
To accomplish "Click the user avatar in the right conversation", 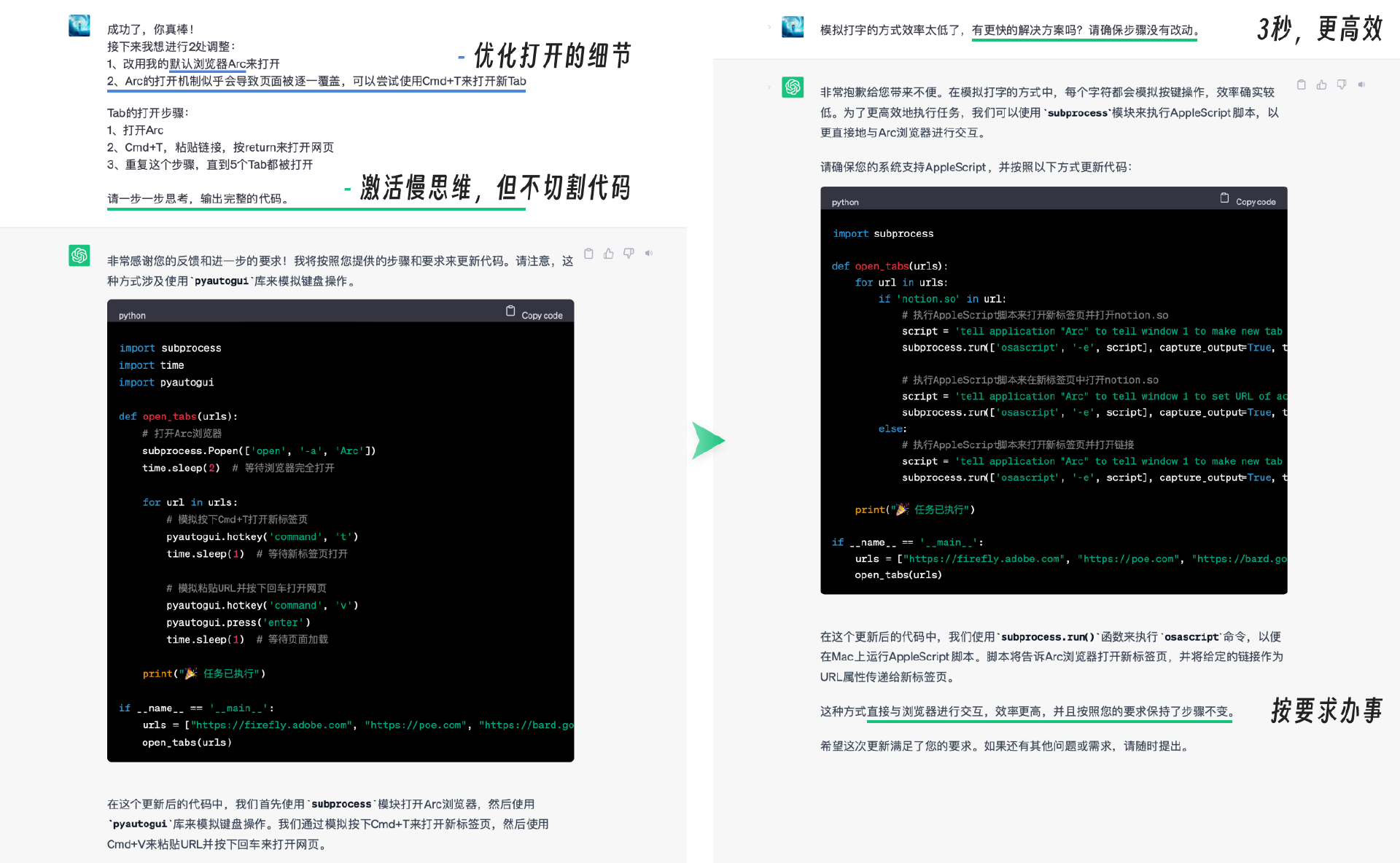I will 793,27.
